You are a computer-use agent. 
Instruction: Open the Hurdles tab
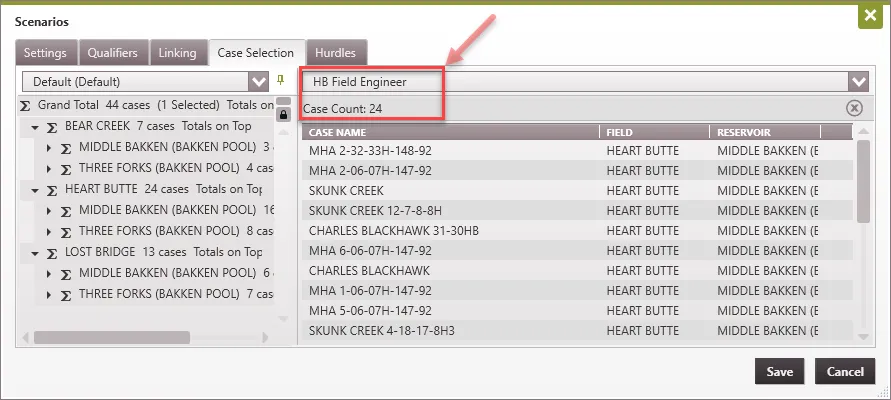point(335,52)
